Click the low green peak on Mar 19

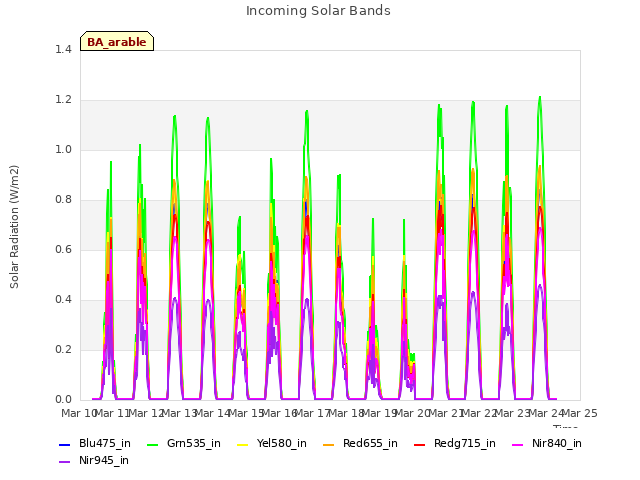point(373,220)
